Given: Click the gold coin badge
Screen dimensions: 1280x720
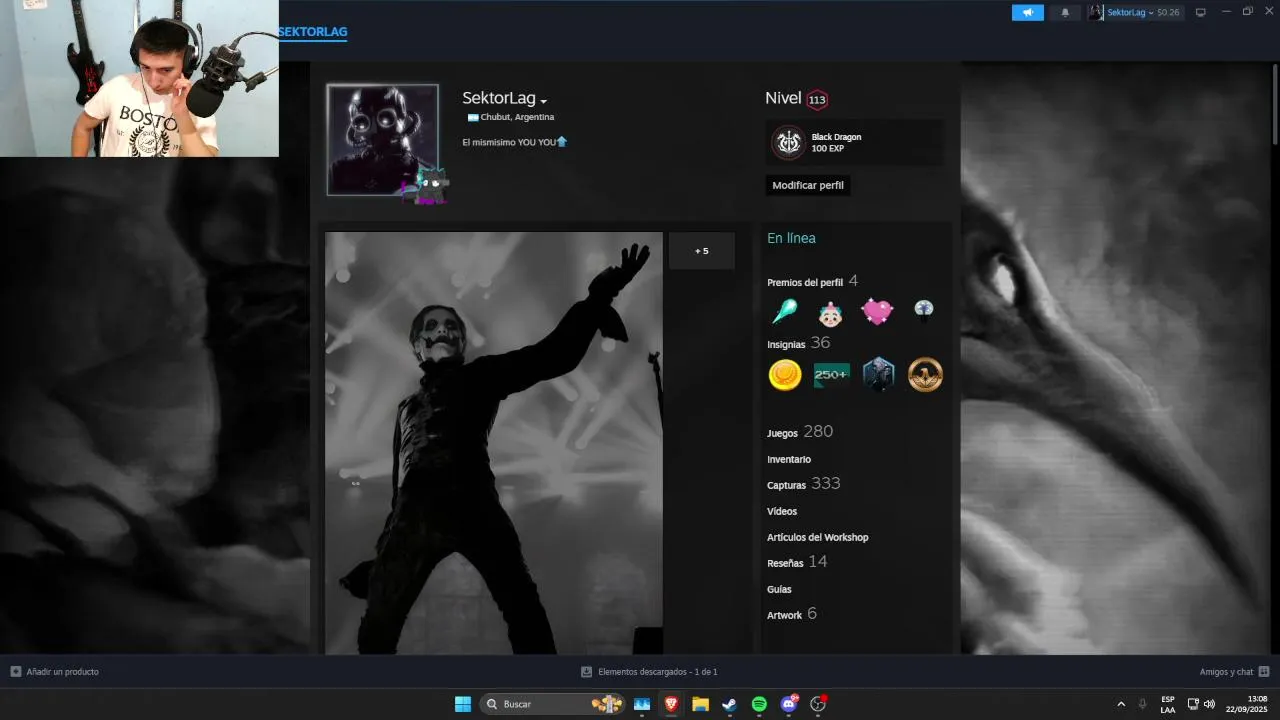Looking at the screenshot, I should coord(785,375).
